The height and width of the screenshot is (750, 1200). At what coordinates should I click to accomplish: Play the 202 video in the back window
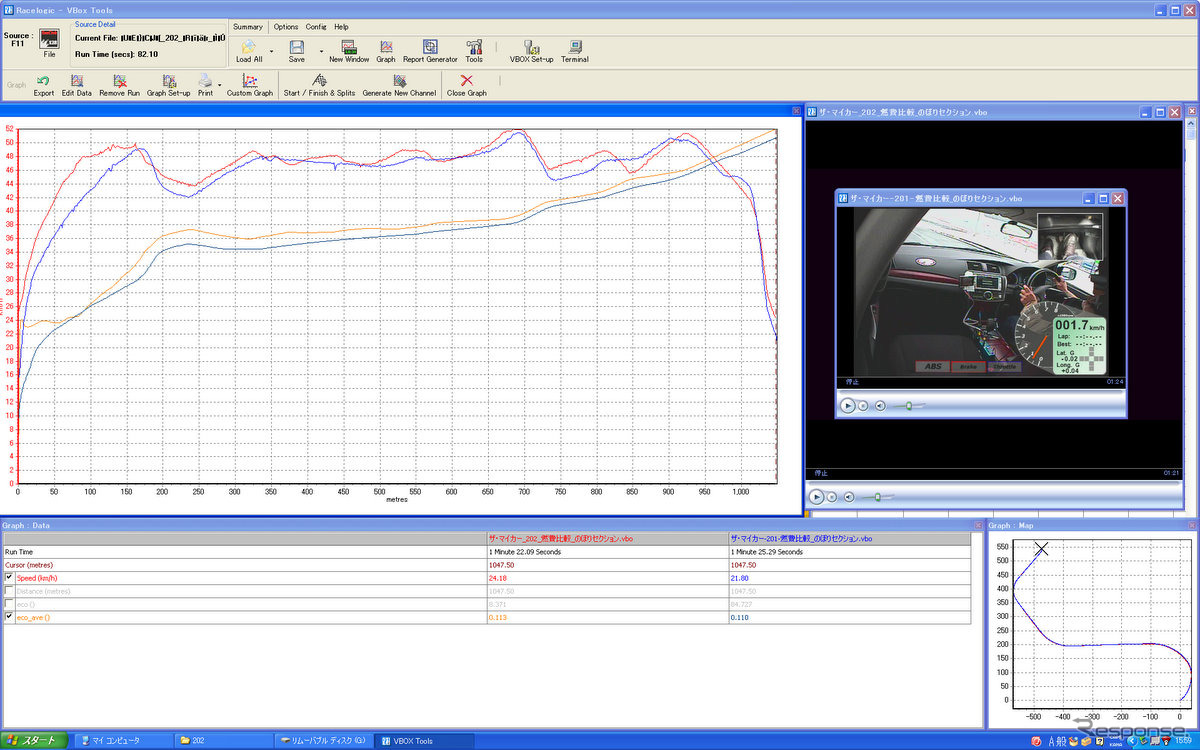pyautogui.click(x=816, y=496)
